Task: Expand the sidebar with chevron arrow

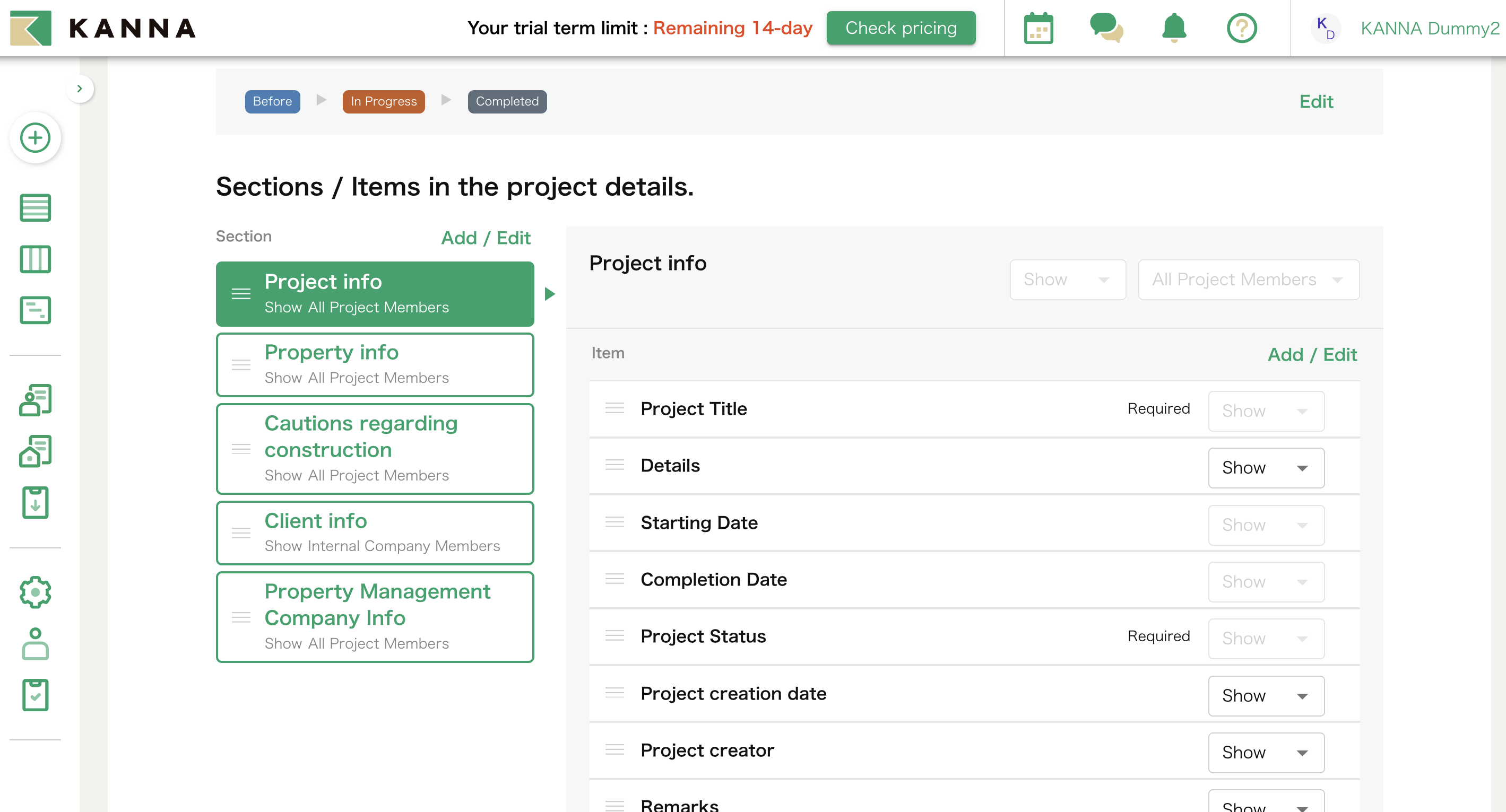Action: (x=80, y=89)
